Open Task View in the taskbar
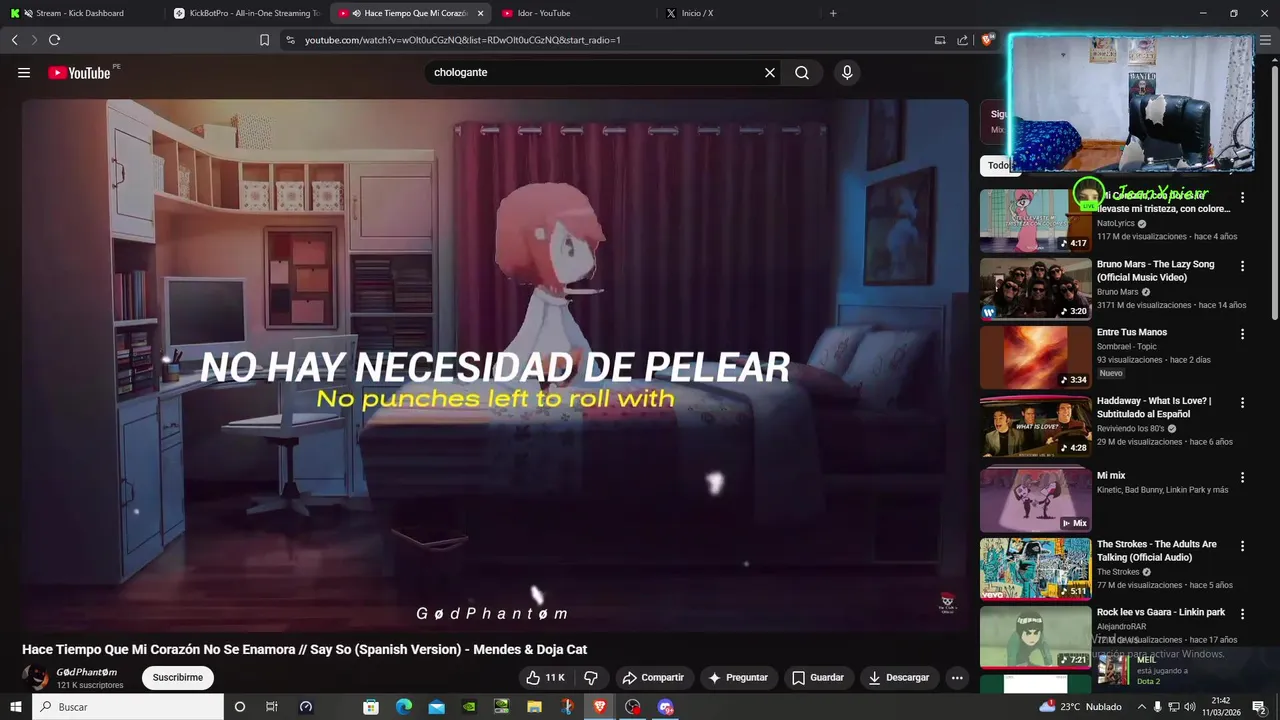This screenshot has height=720, width=1280. click(271, 707)
